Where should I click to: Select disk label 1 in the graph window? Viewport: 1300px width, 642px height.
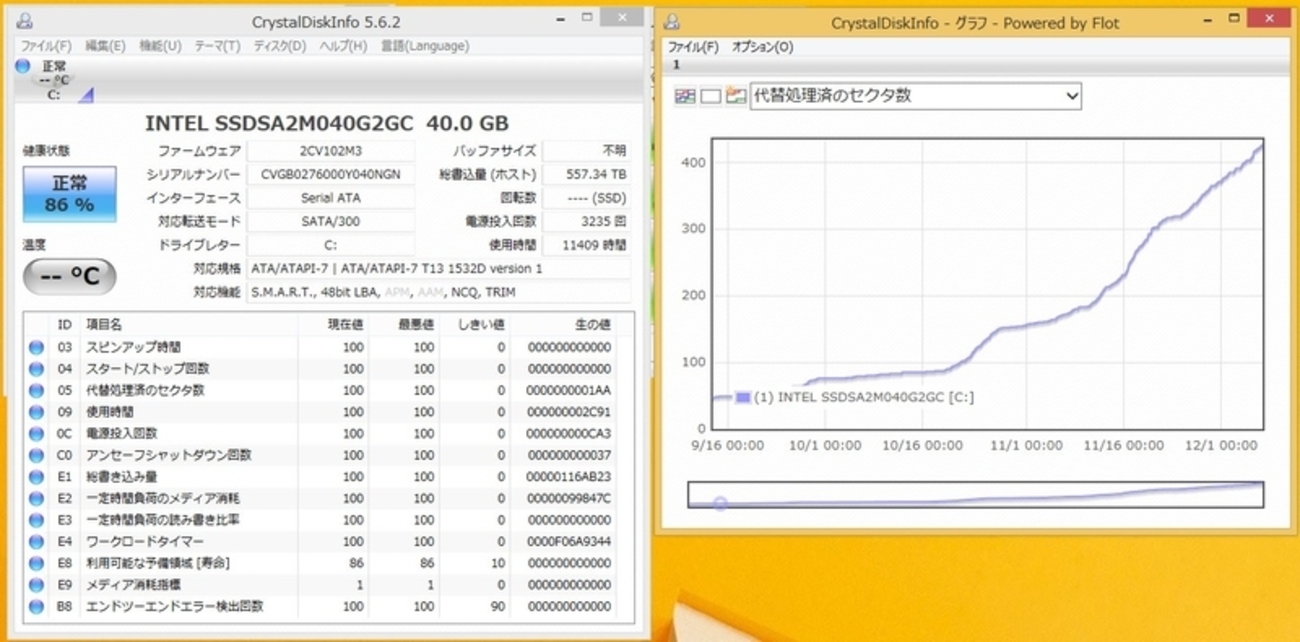pyautogui.click(x=677, y=65)
